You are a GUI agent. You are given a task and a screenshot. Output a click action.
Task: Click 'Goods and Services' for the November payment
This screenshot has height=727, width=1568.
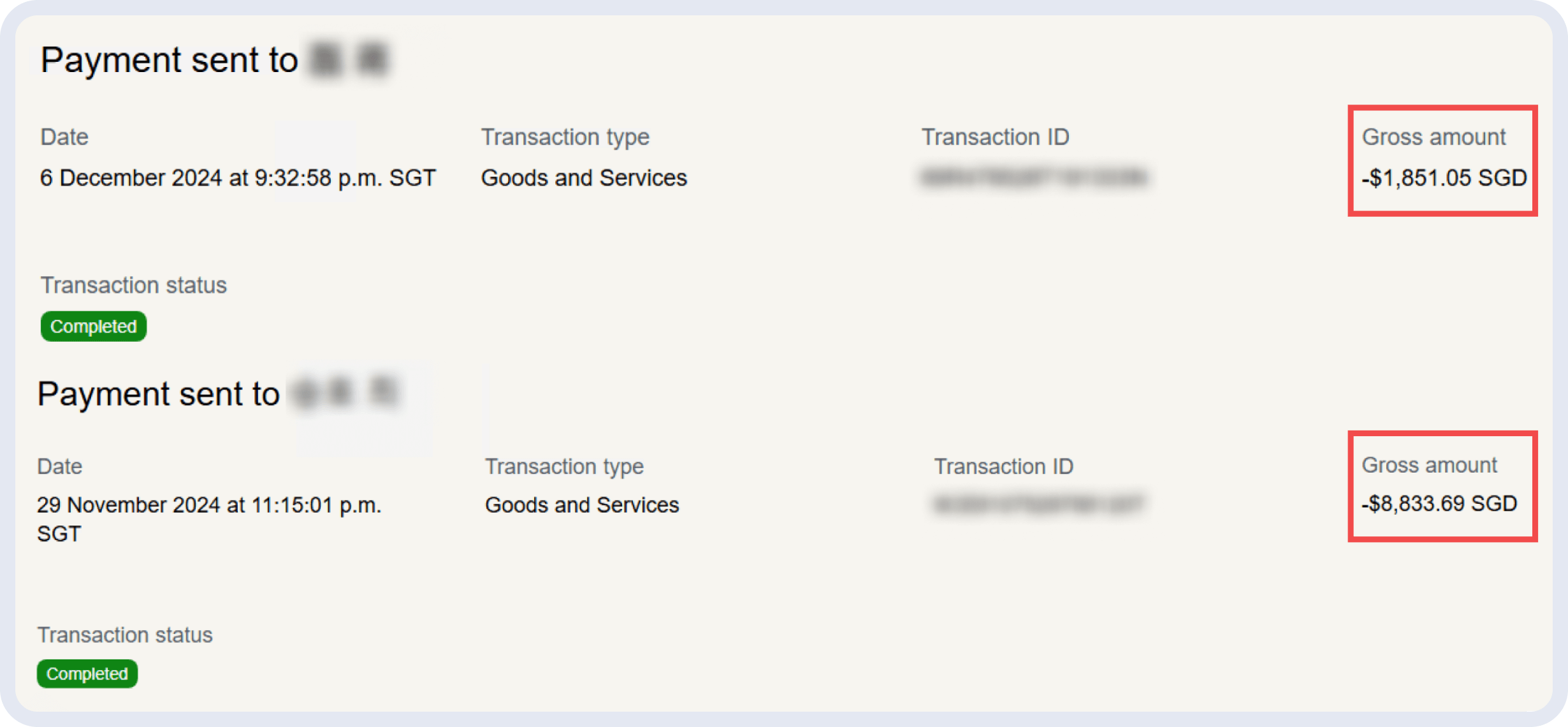pyautogui.click(x=581, y=505)
